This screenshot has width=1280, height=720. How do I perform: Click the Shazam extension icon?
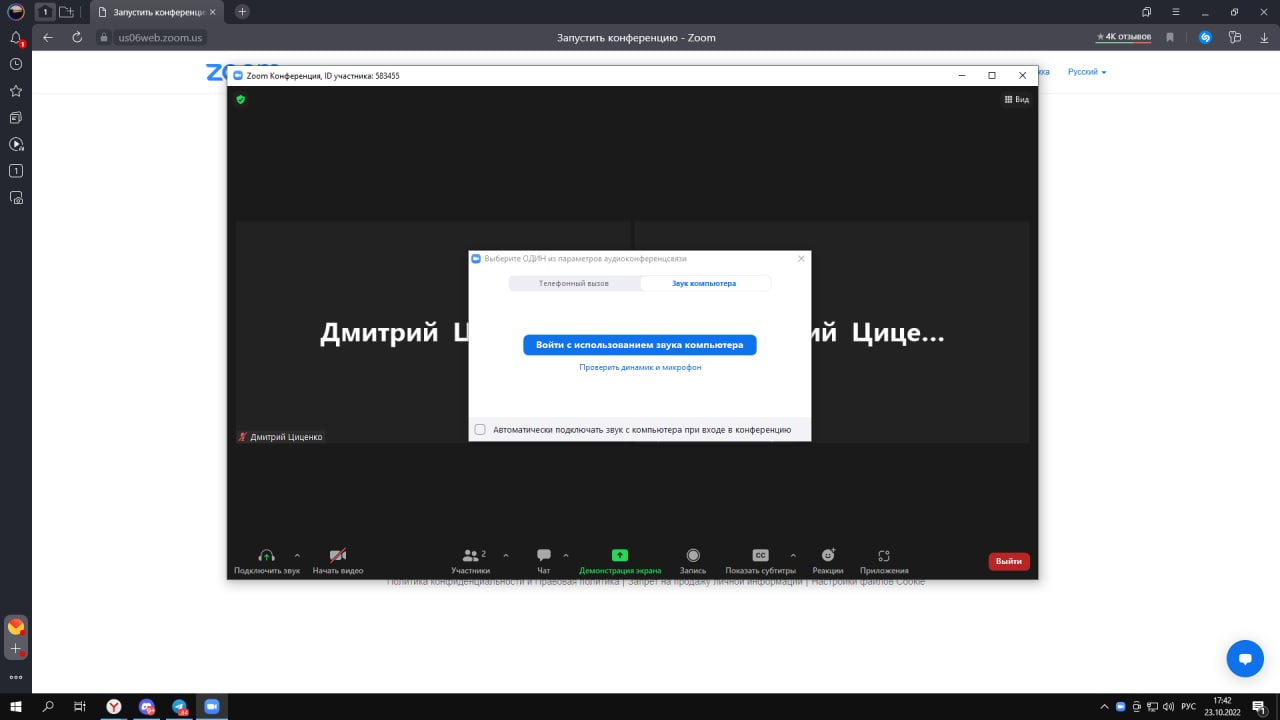pos(1205,37)
